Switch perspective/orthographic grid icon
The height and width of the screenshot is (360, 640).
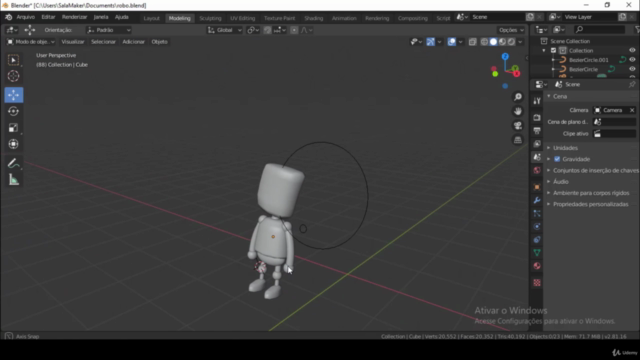tap(518, 140)
